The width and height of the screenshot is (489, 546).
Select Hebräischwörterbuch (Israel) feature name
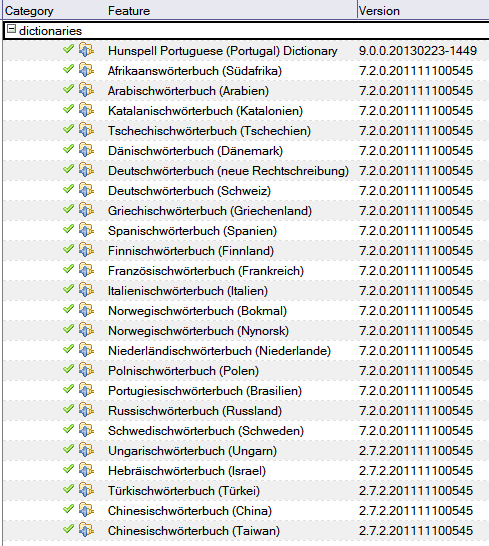(x=187, y=471)
